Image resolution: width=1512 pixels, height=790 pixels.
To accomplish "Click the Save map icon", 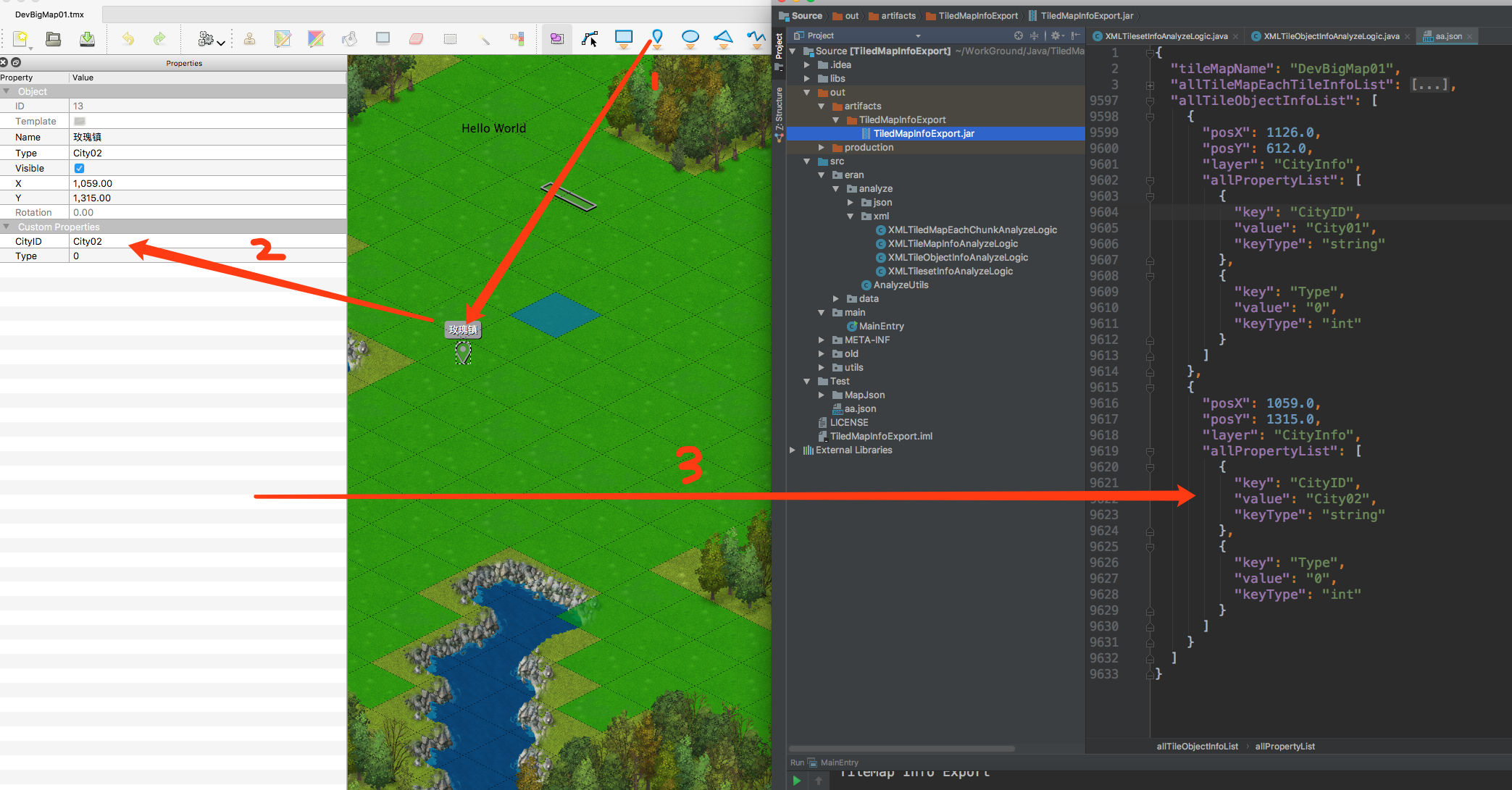I will (87, 38).
